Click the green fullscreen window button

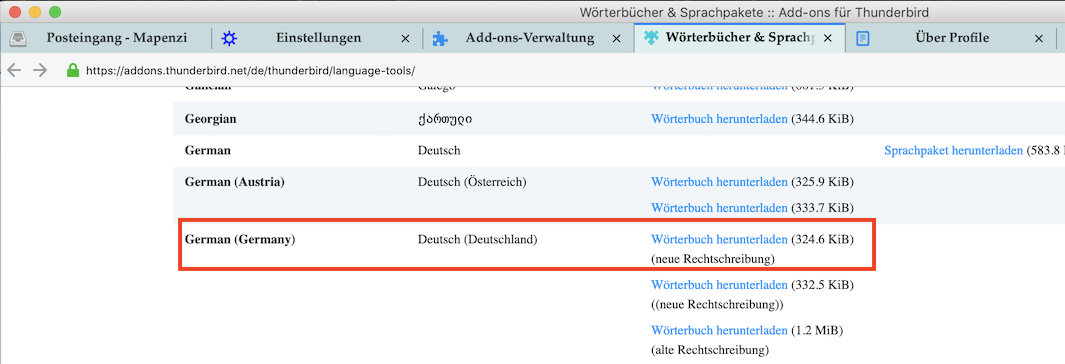tap(55, 12)
